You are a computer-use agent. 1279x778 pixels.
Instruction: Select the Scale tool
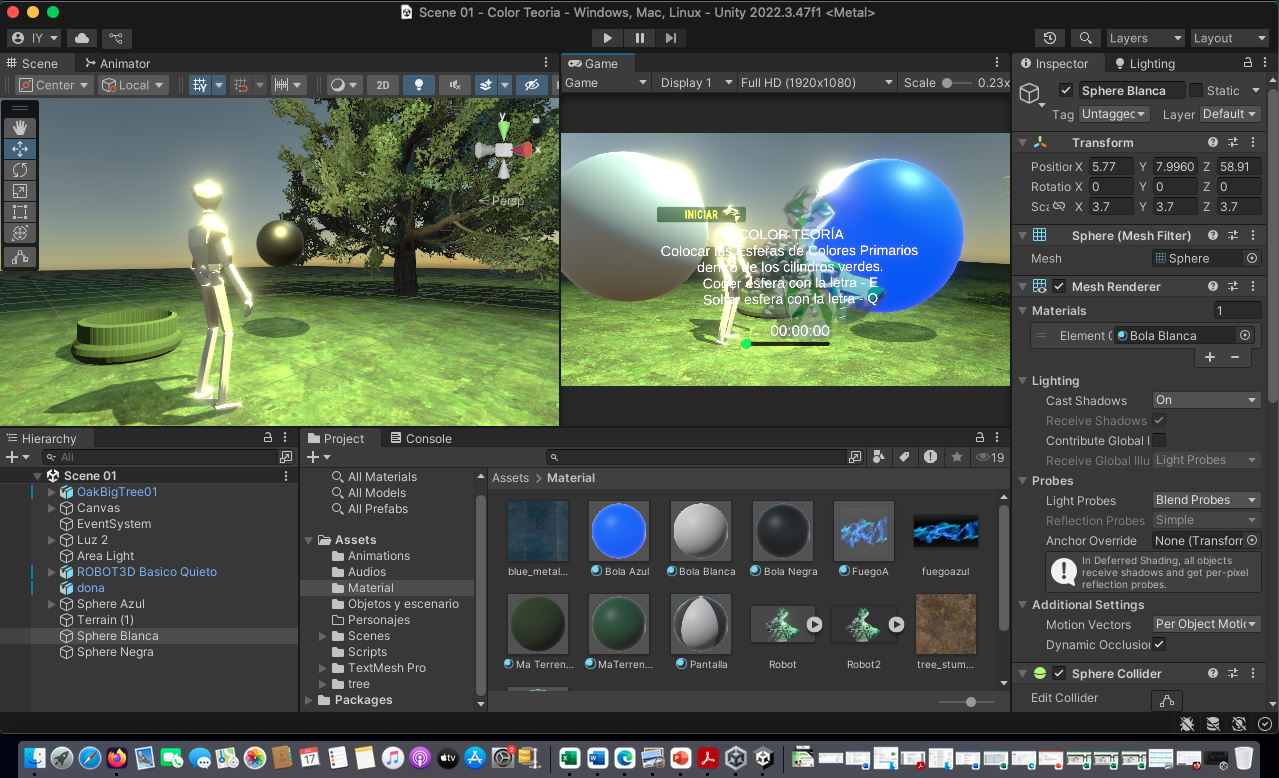tap(19, 191)
